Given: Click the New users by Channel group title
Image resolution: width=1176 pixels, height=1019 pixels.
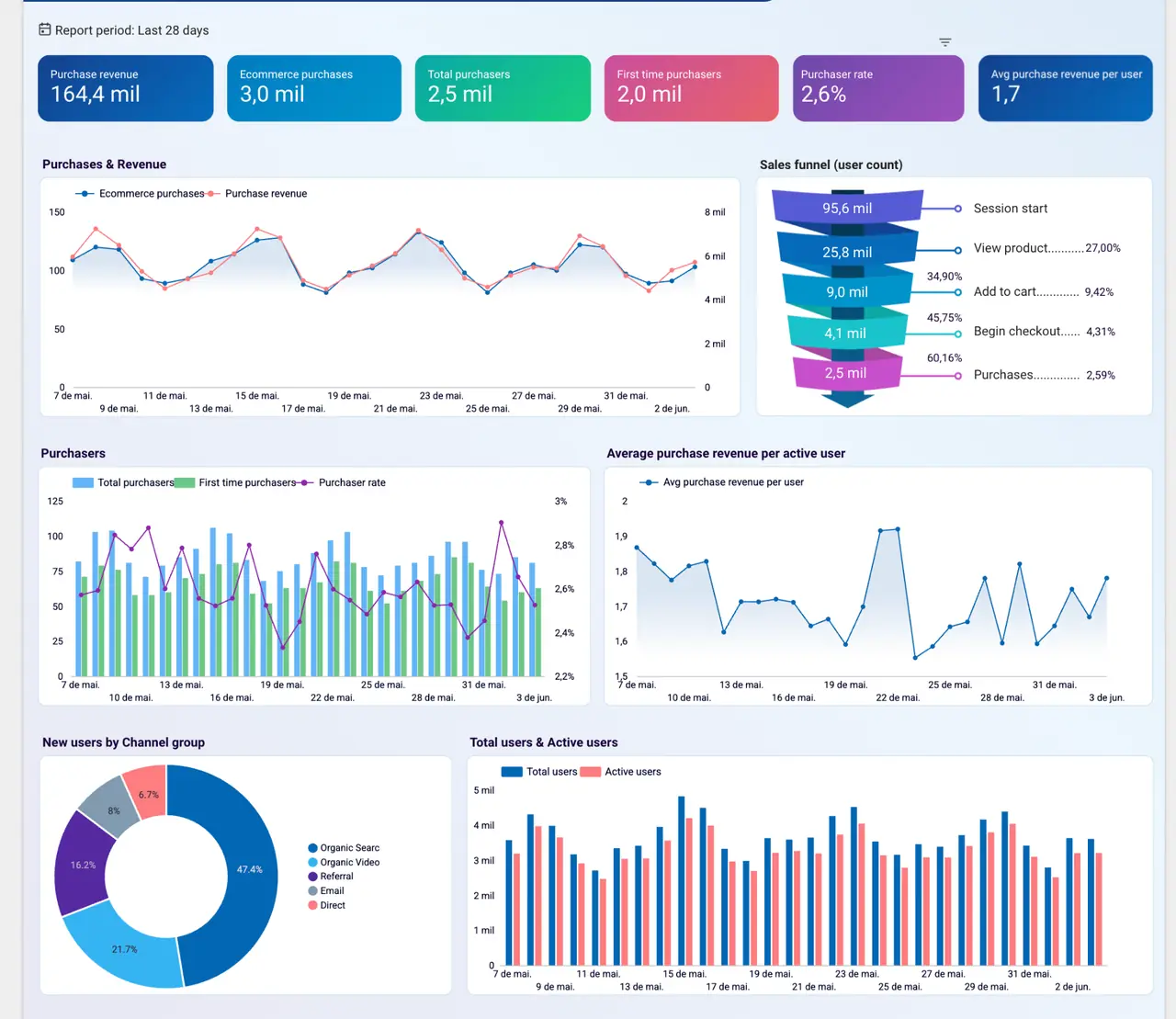Looking at the screenshot, I should click(x=124, y=742).
